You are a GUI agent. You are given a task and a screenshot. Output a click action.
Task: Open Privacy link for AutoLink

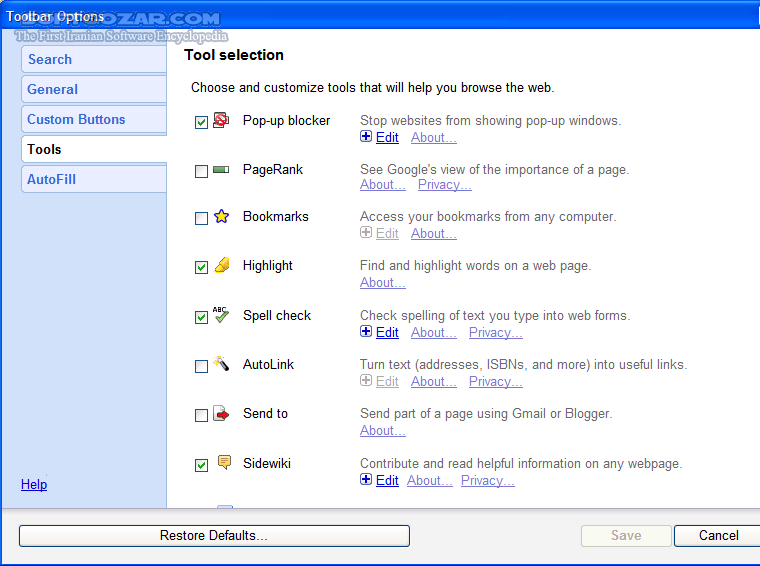click(x=496, y=382)
